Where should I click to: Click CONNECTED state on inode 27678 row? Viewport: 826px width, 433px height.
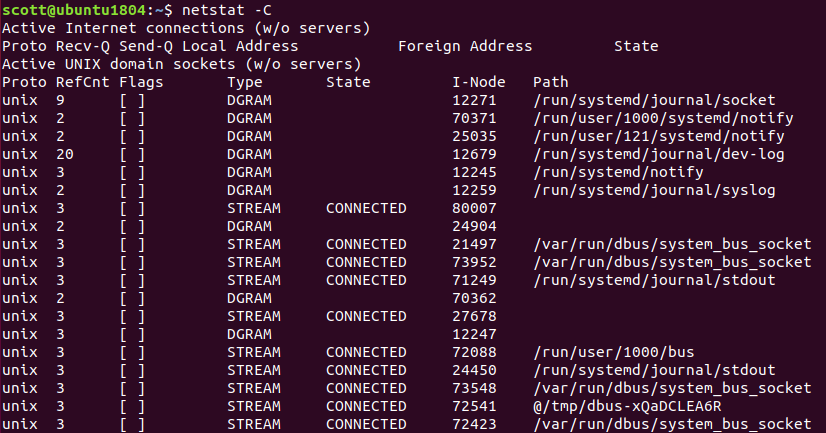tap(366, 316)
